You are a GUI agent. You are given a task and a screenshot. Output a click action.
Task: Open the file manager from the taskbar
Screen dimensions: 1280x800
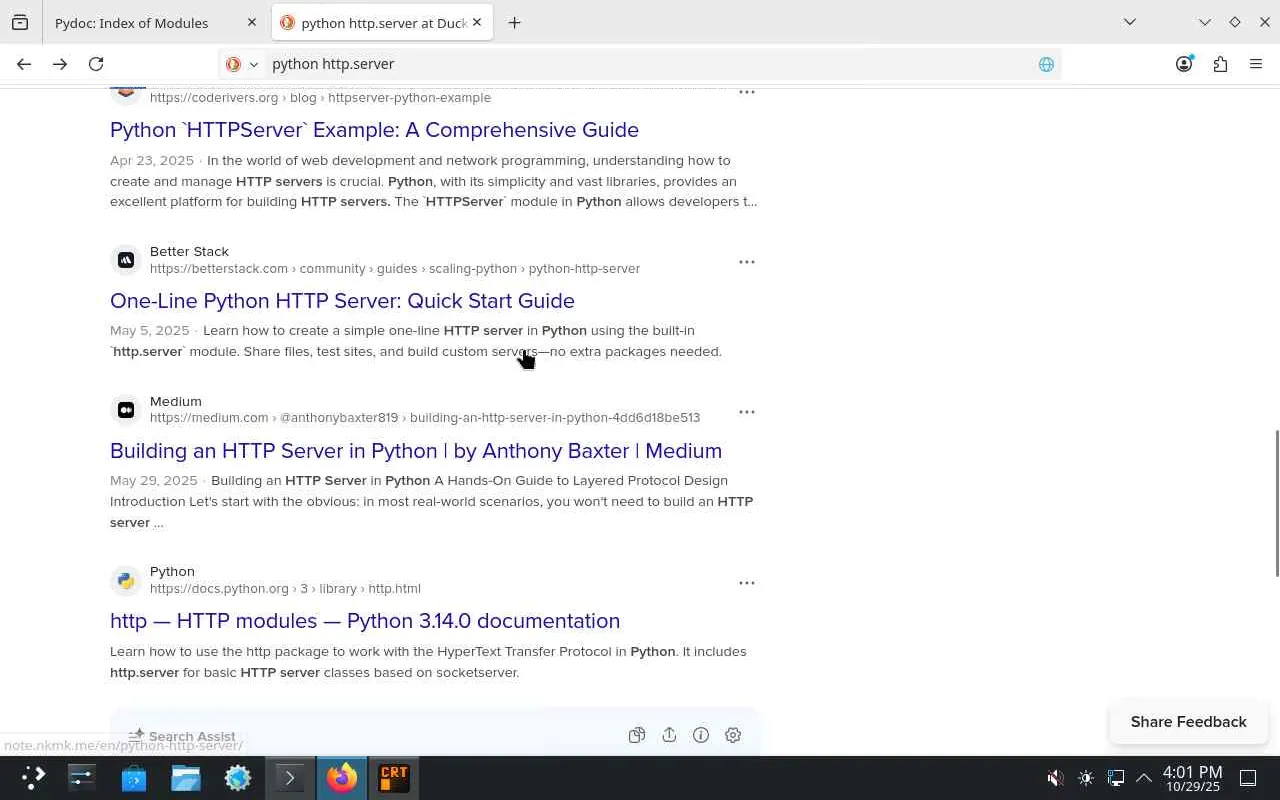tap(186, 777)
